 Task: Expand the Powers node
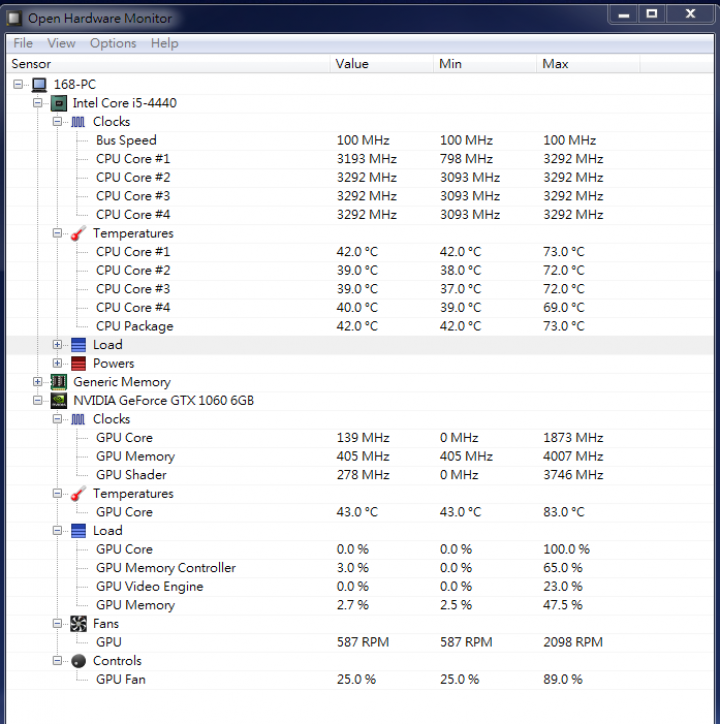pos(57,363)
